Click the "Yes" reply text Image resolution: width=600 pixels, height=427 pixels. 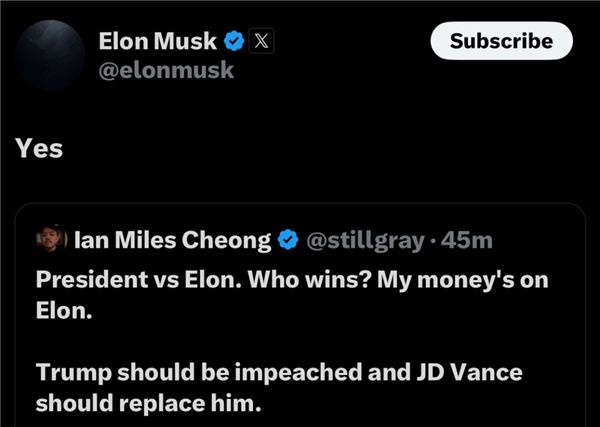(x=39, y=149)
